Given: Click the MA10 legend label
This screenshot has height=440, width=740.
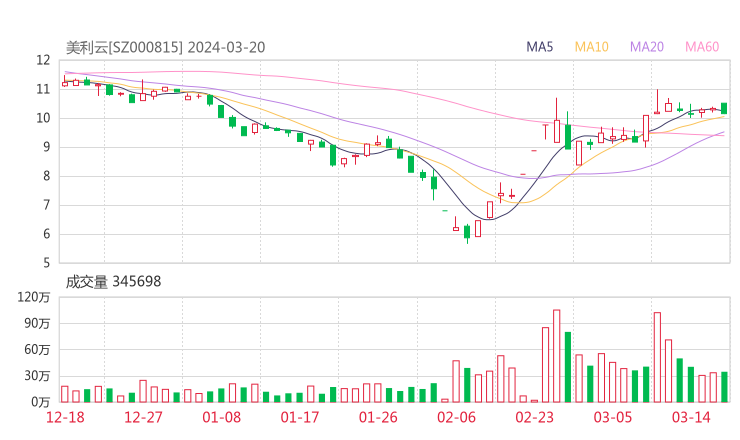Looking at the screenshot, I should click(x=591, y=47).
